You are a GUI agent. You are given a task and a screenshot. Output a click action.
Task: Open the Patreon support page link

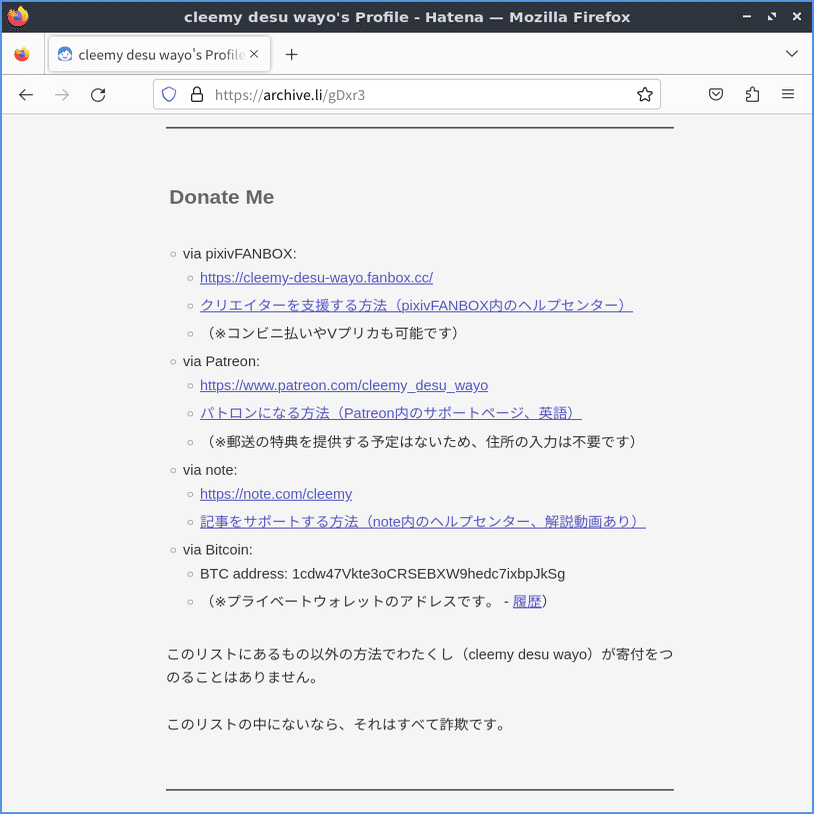pyautogui.click(x=391, y=413)
